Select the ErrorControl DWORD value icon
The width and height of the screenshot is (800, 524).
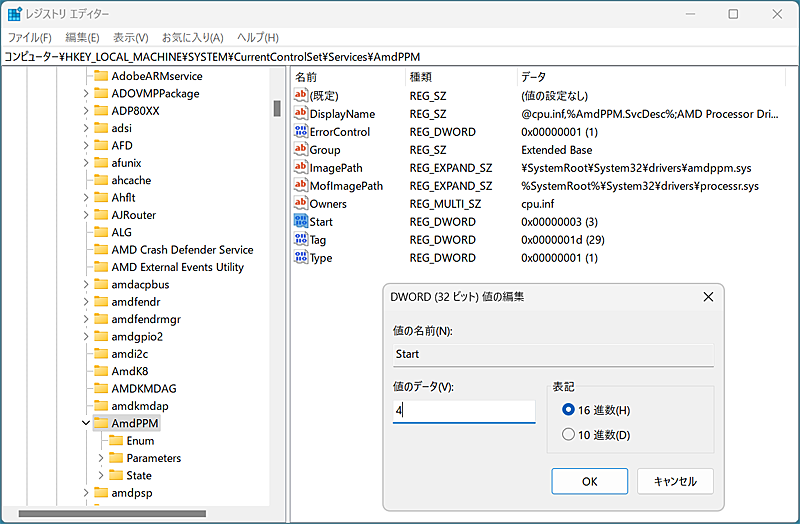[301, 131]
